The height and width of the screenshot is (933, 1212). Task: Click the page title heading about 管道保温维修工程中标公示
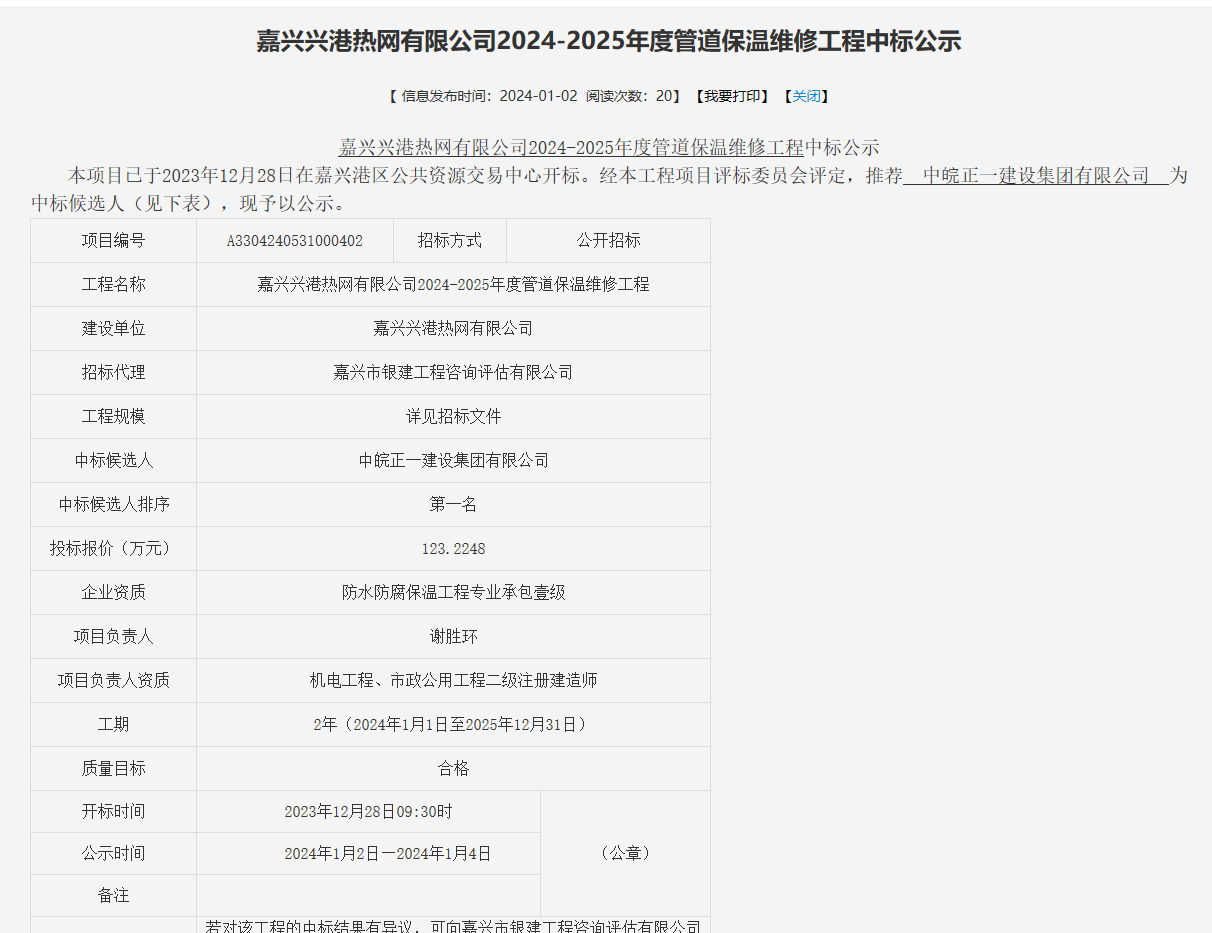608,41
